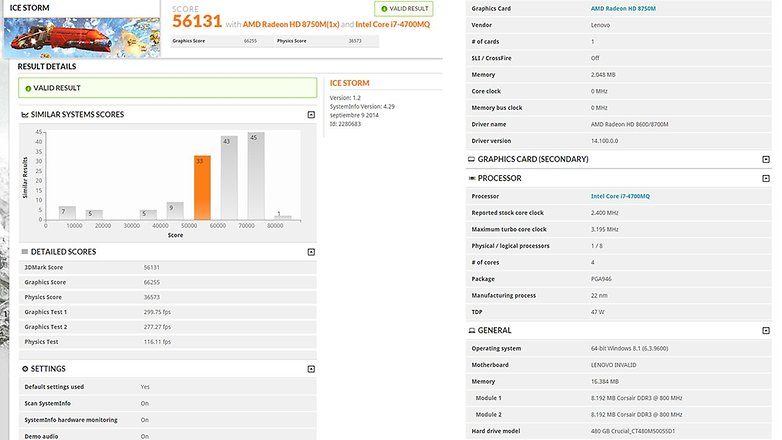Screen dimensions: 782x440
Task: Click the gray bar labeled 45 in chart
Action: (x=256, y=176)
